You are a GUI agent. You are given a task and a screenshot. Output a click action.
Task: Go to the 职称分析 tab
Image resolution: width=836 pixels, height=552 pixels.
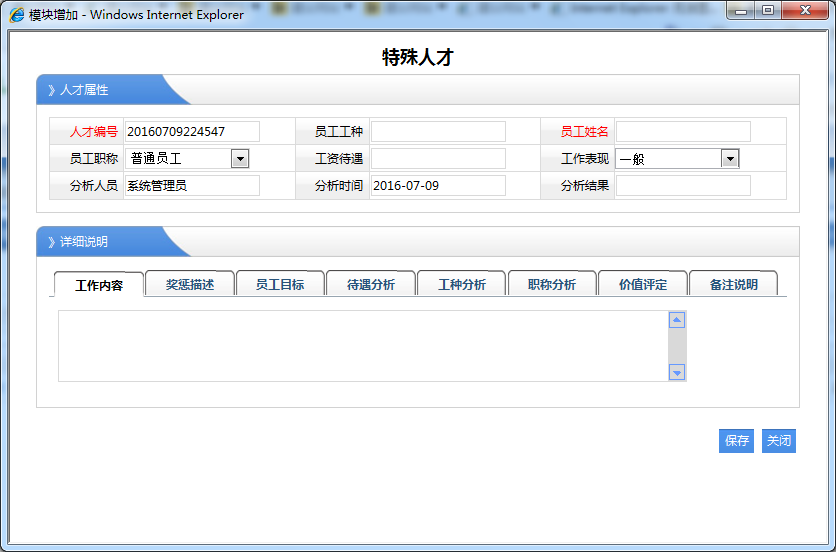pos(552,284)
